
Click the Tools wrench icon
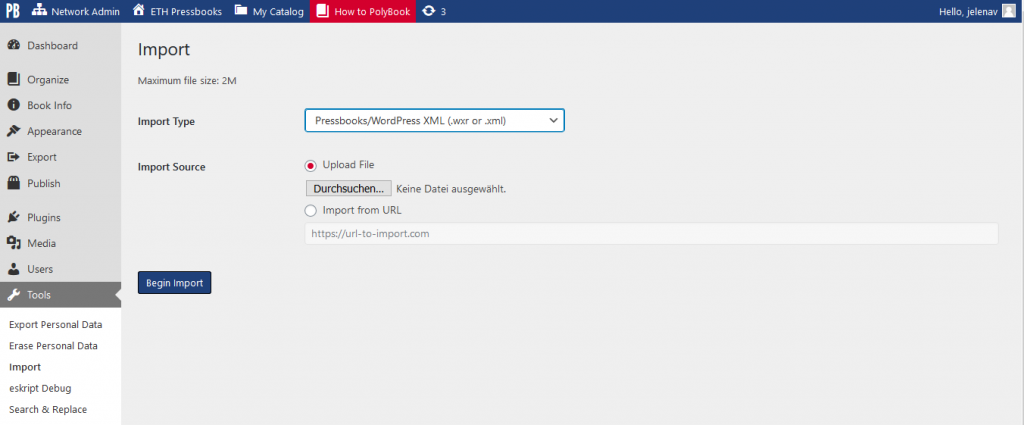click(13, 295)
